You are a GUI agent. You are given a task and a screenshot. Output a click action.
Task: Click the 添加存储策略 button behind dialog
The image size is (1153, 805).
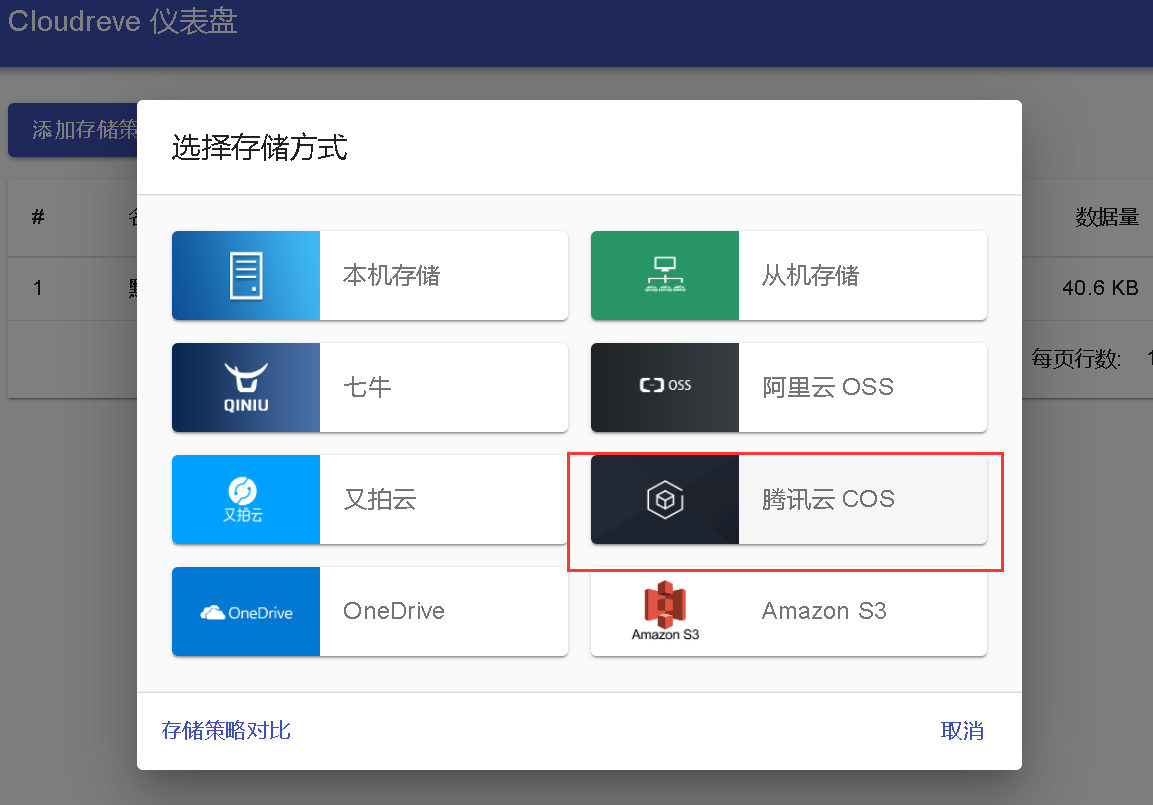click(x=73, y=130)
